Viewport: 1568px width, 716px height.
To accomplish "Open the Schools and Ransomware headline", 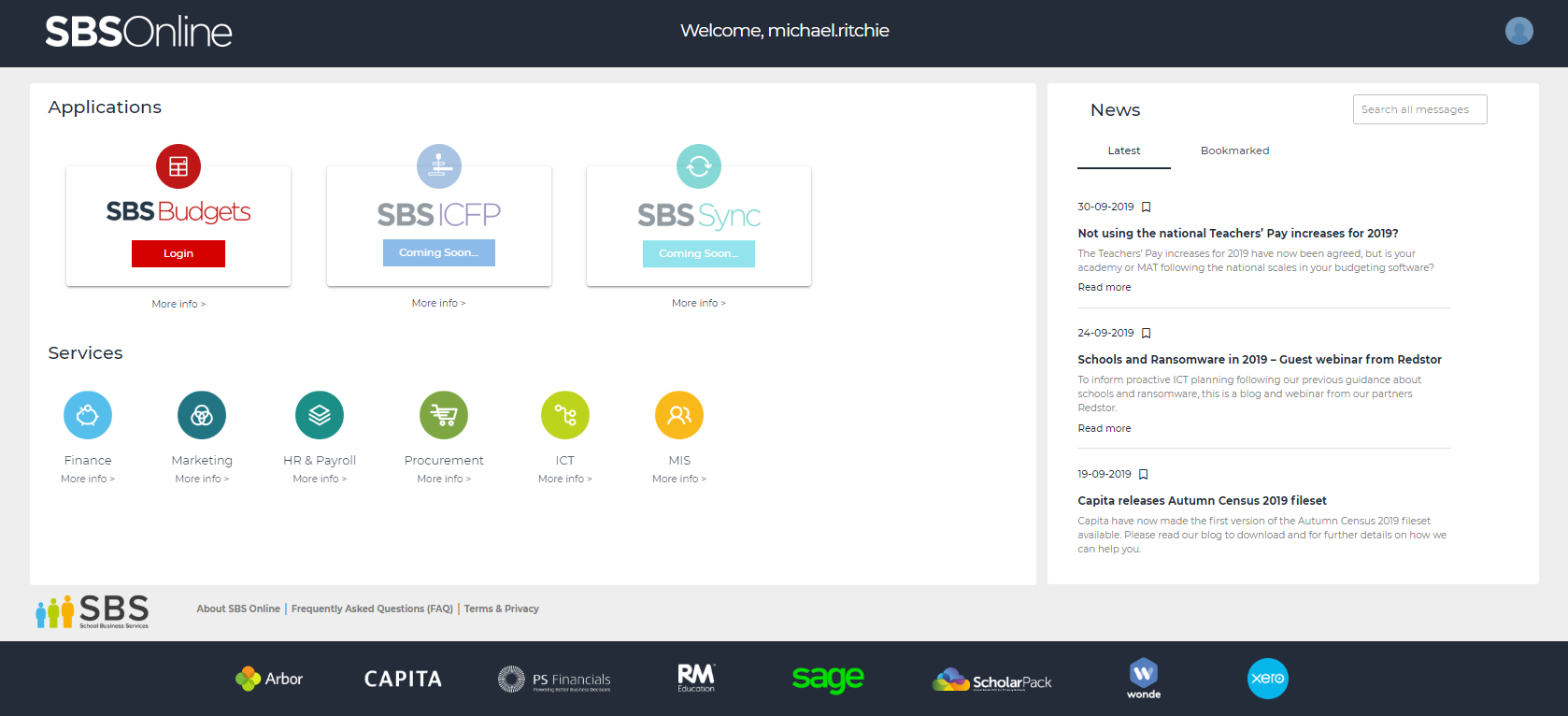I will coord(1260,360).
